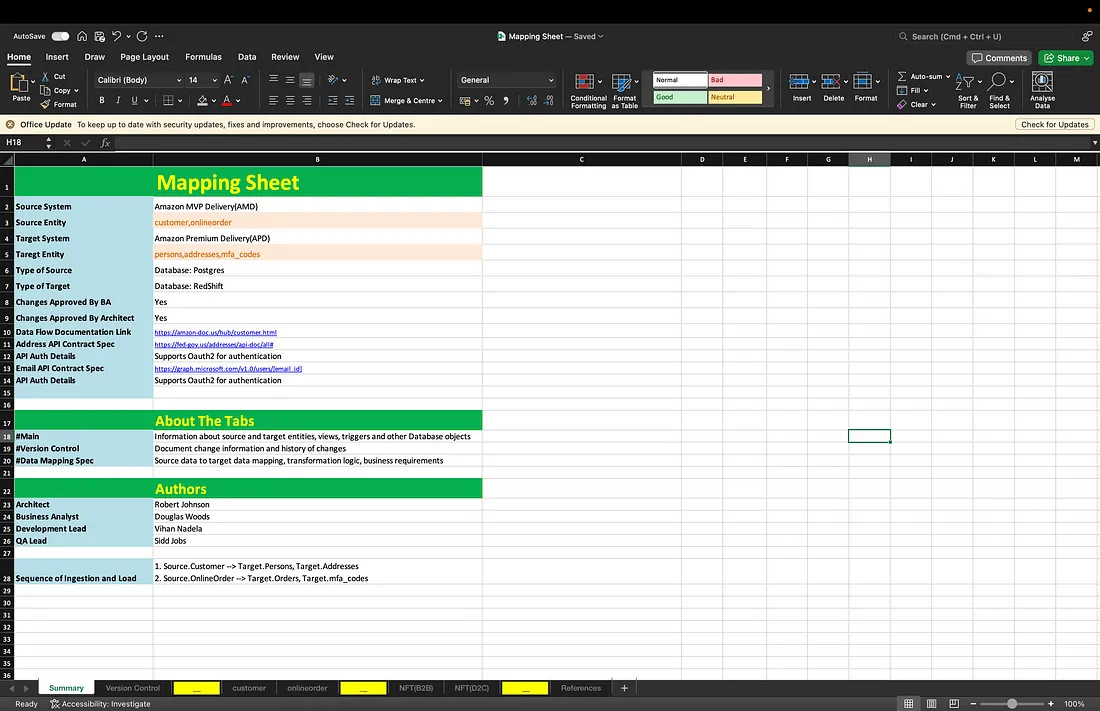Click the Home icon in the title bar
Image resolution: width=1100 pixels, height=711 pixels.
point(82,36)
